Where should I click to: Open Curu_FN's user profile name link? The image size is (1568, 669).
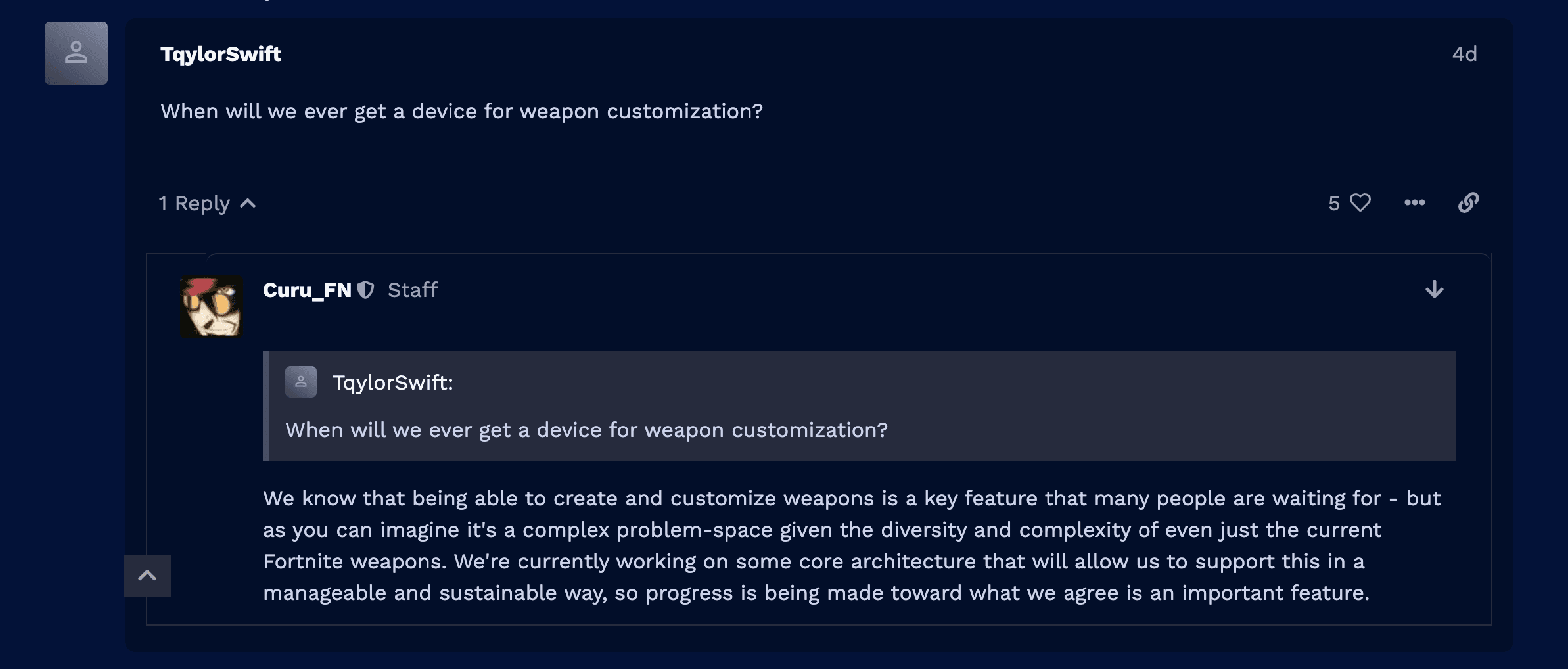pos(307,290)
